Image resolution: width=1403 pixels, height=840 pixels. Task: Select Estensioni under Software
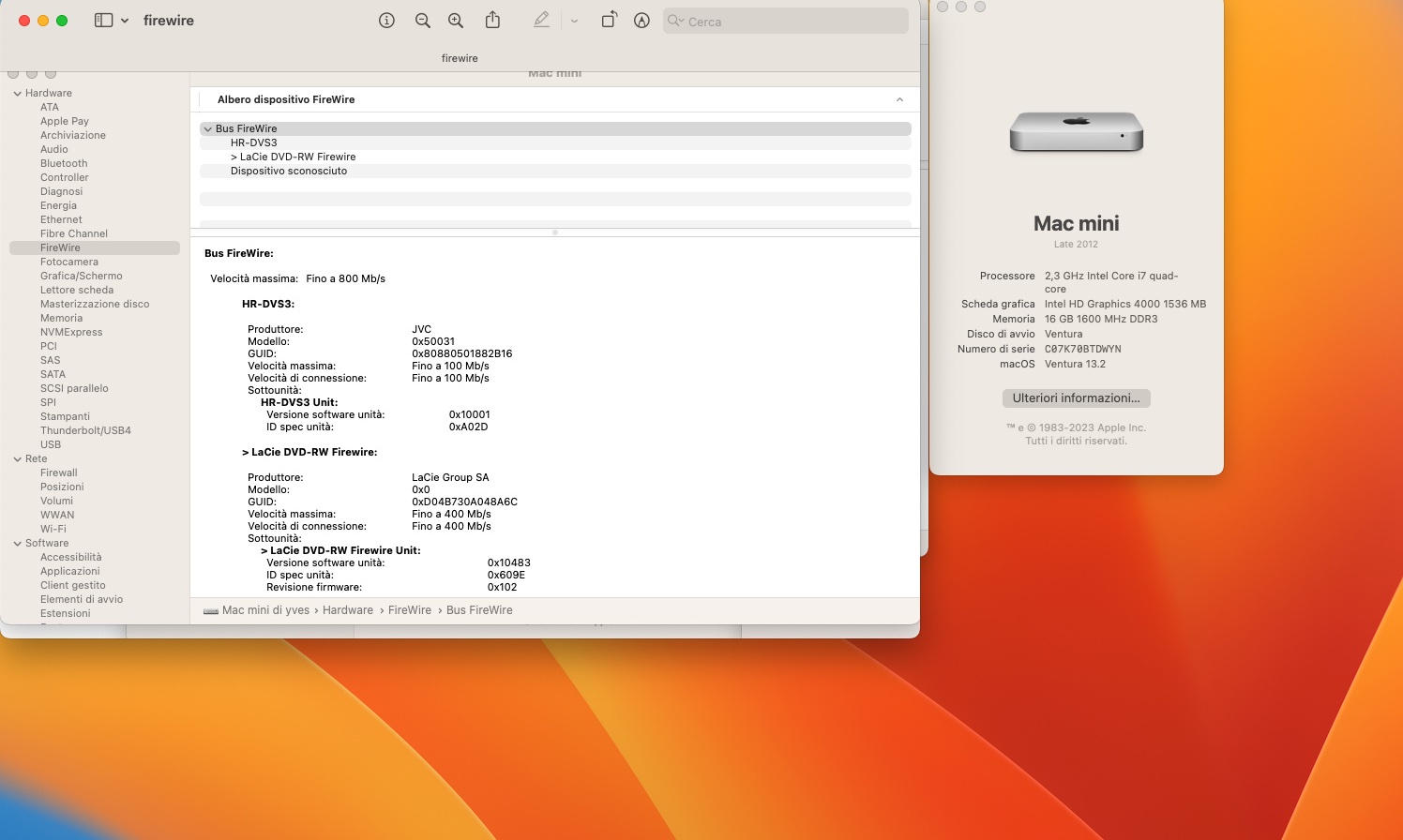pyautogui.click(x=66, y=614)
